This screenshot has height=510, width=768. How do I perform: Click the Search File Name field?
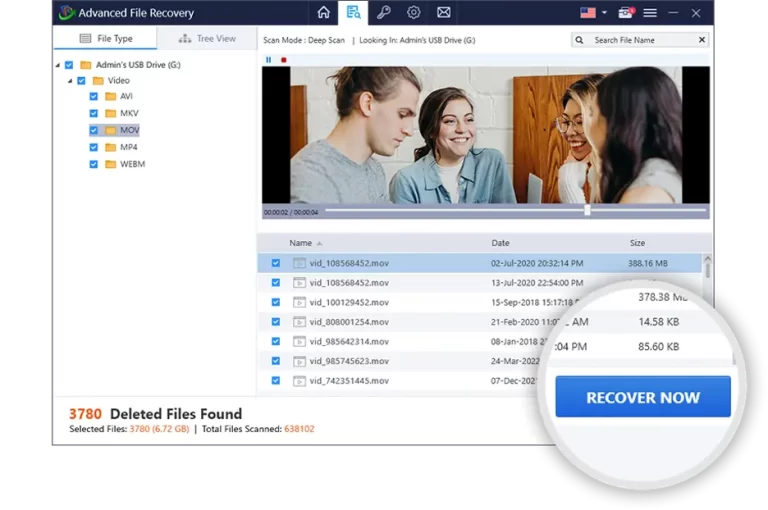(639, 40)
